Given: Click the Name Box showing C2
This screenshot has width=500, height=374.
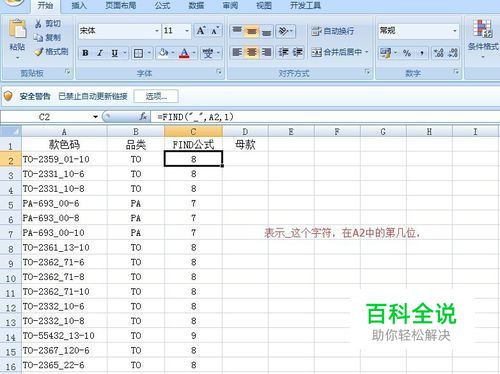Looking at the screenshot, I should point(44,117).
